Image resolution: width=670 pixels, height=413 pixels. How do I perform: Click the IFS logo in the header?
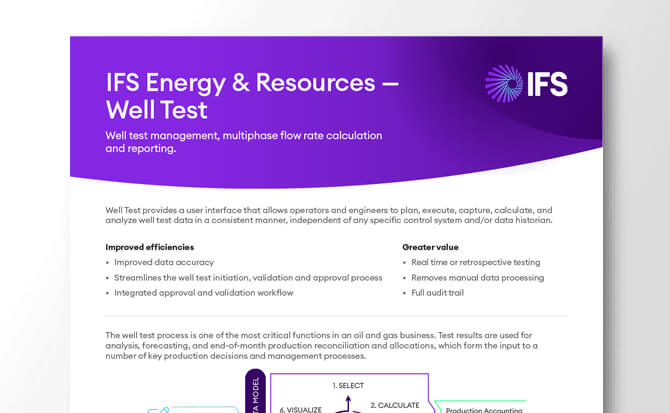(526, 84)
